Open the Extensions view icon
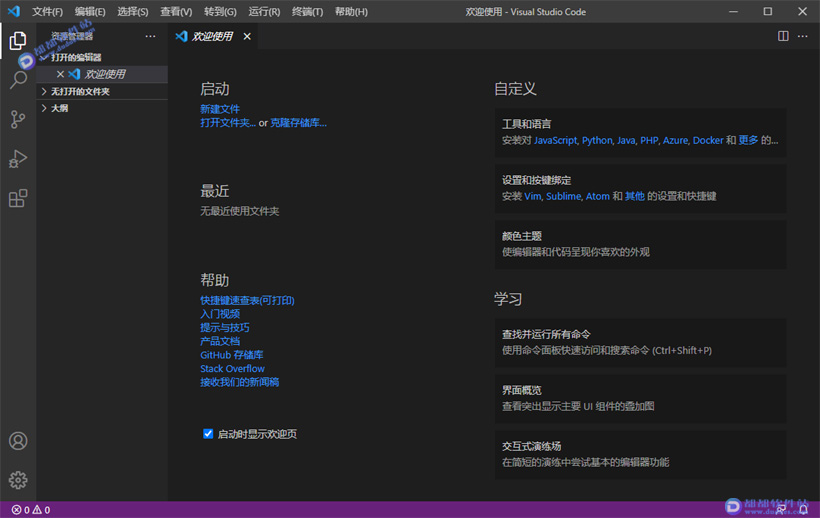820x518 pixels. [x=18, y=198]
